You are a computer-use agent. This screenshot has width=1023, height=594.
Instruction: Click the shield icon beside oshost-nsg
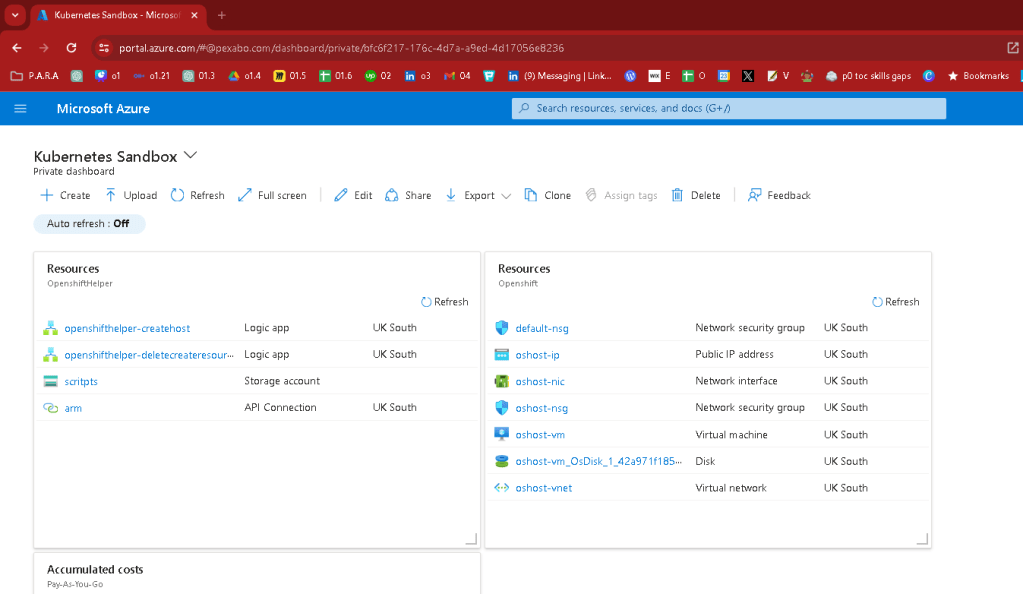click(x=502, y=407)
